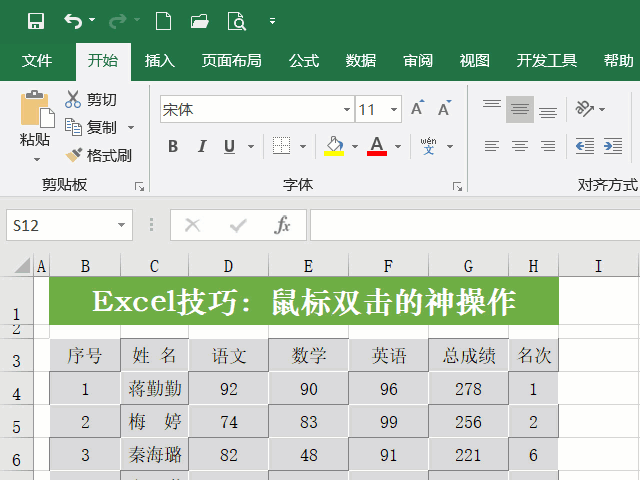
Task: Create a new blank document icon
Action: (x=163, y=21)
